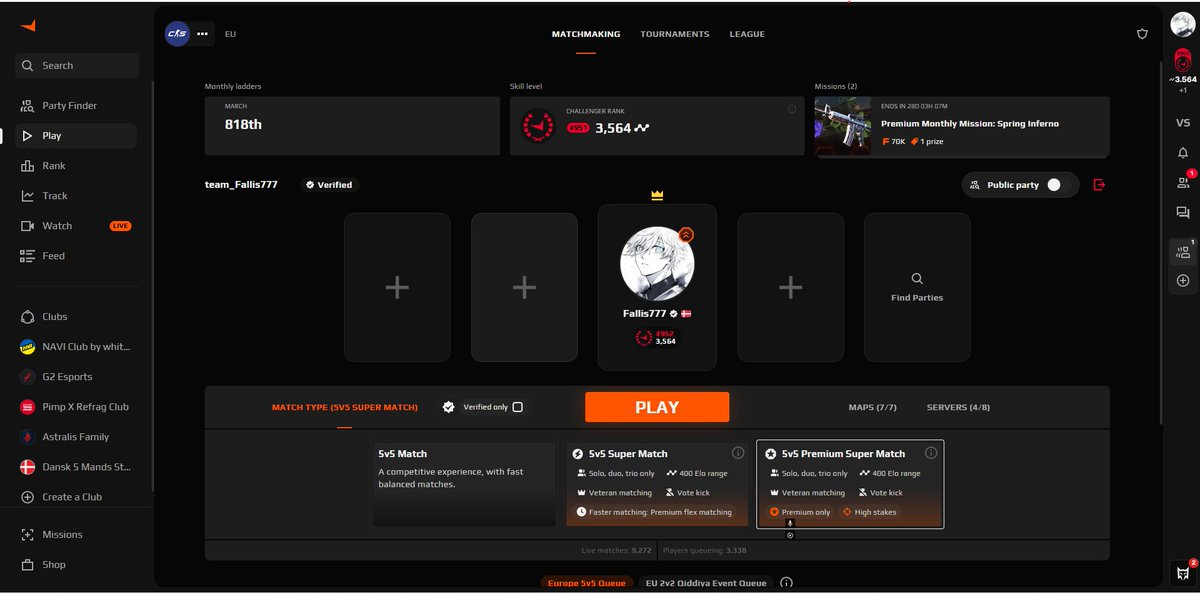The width and height of the screenshot is (1200, 593).
Task: Leave the party with red exit icon
Action: (x=1100, y=185)
